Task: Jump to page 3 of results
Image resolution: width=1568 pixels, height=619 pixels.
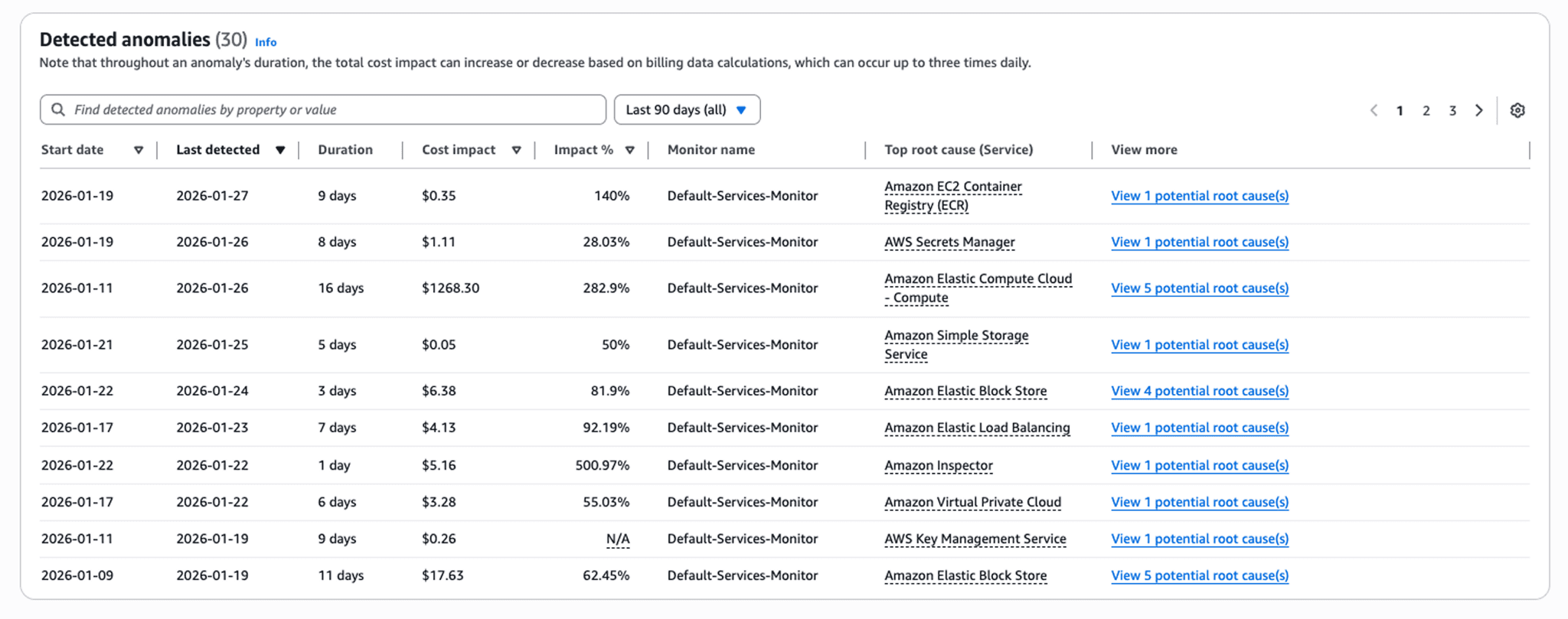Action: tap(1452, 110)
